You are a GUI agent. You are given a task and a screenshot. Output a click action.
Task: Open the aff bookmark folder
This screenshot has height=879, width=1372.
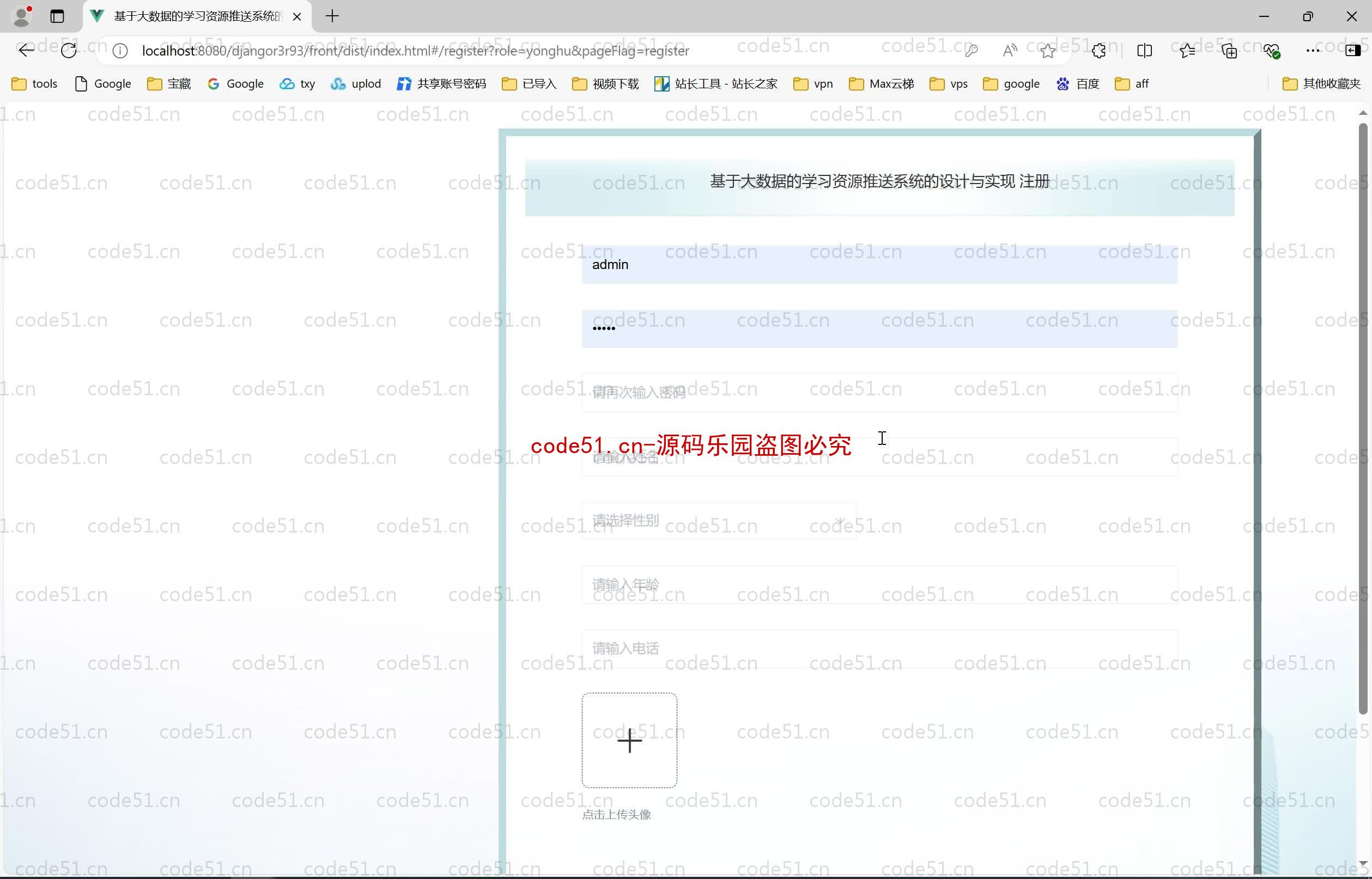[1132, 84]
